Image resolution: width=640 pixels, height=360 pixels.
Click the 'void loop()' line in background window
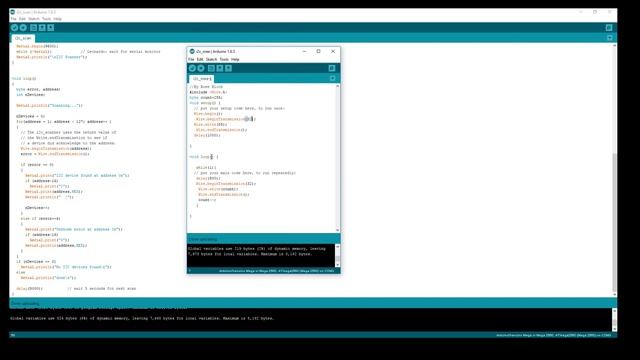24,78
